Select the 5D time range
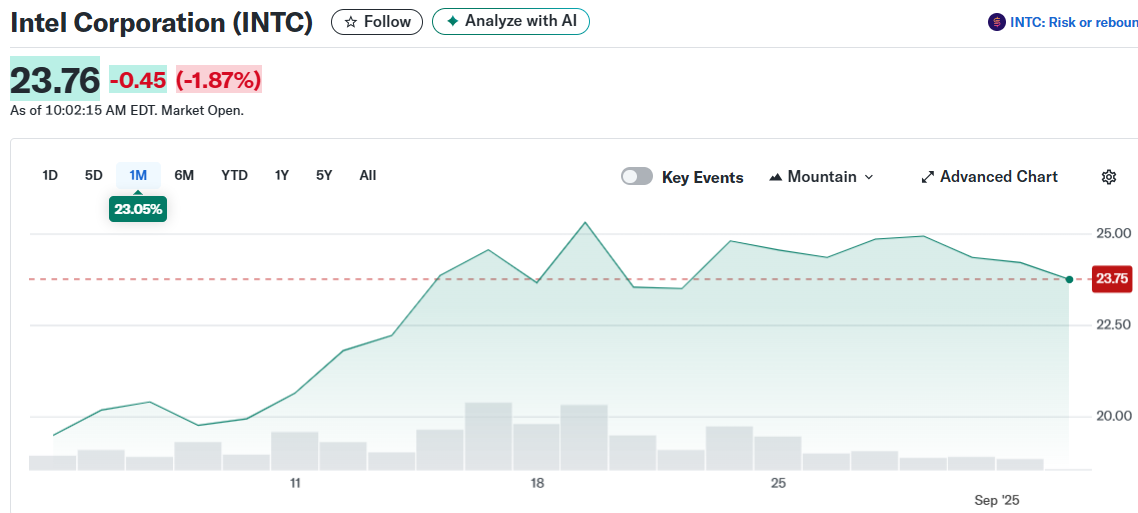1138x513 pixels. coord(94,175)
